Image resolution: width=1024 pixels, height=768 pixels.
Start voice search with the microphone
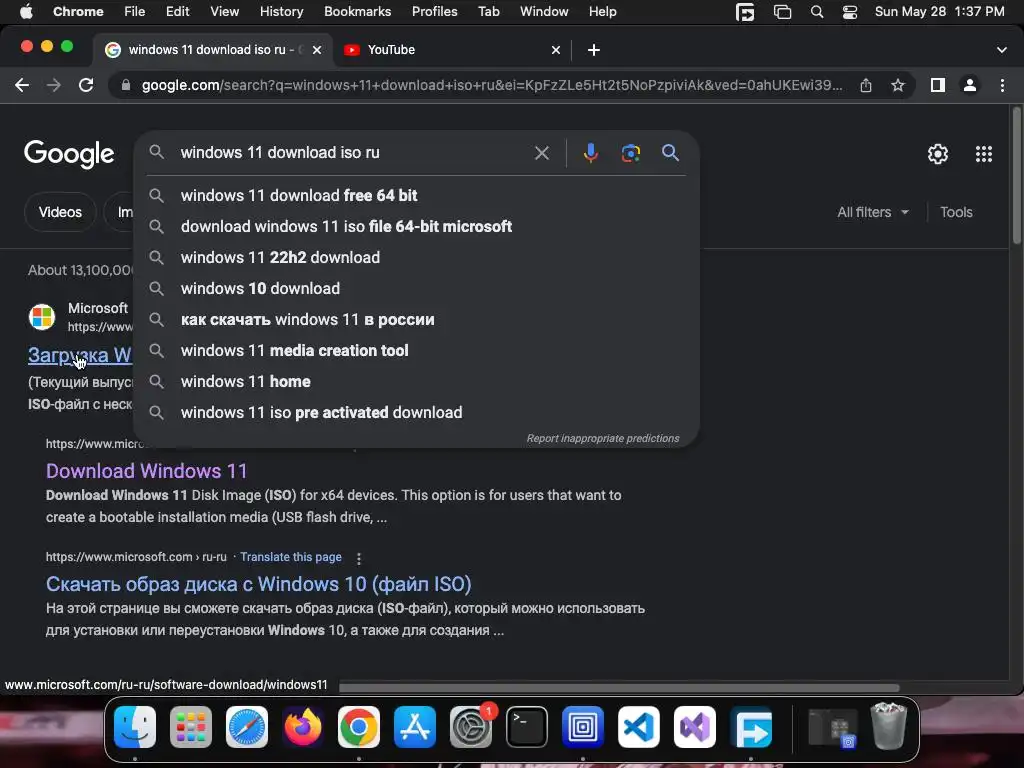(590, 153)
